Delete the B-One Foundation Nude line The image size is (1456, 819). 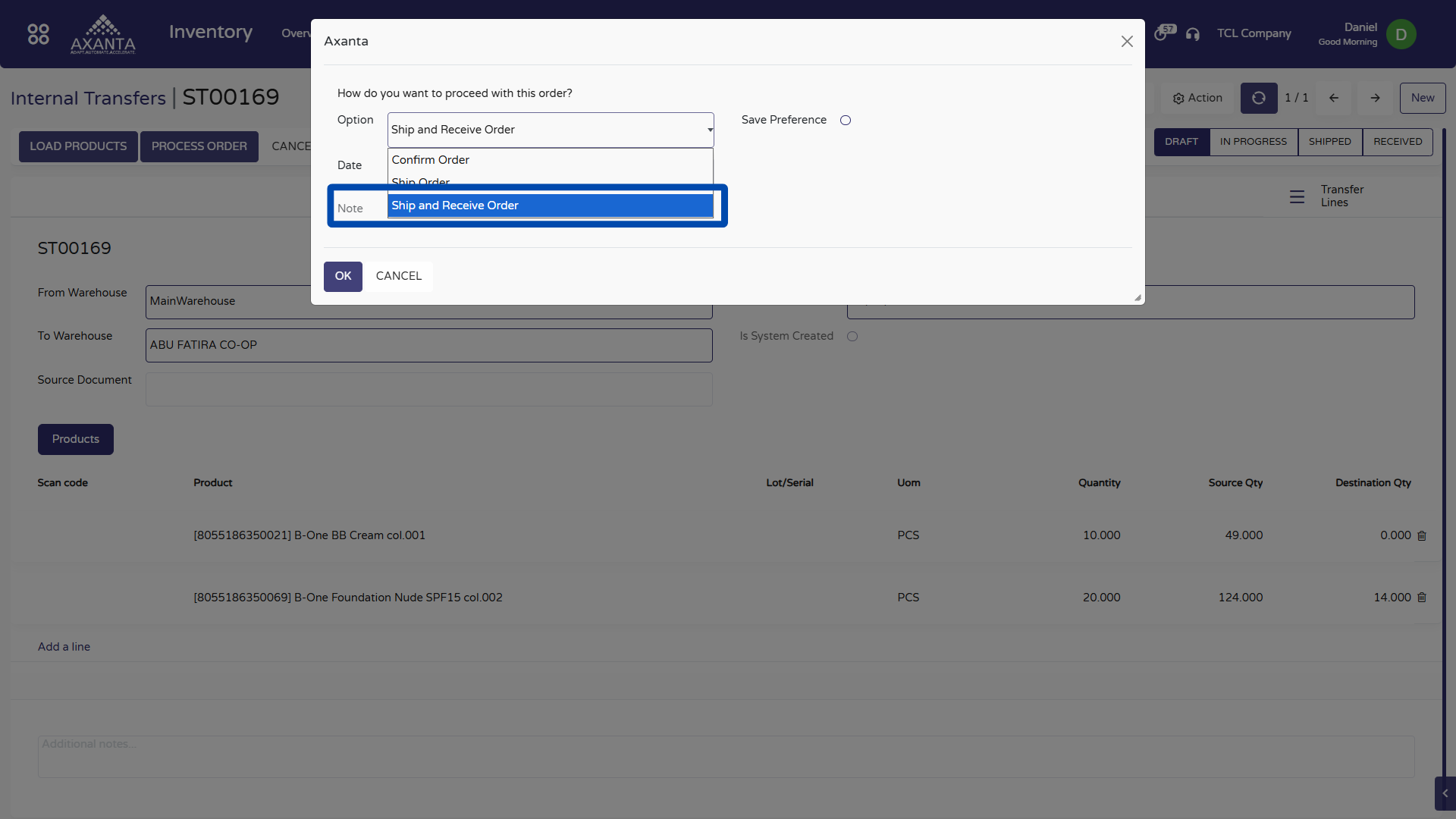[1422, 598]
